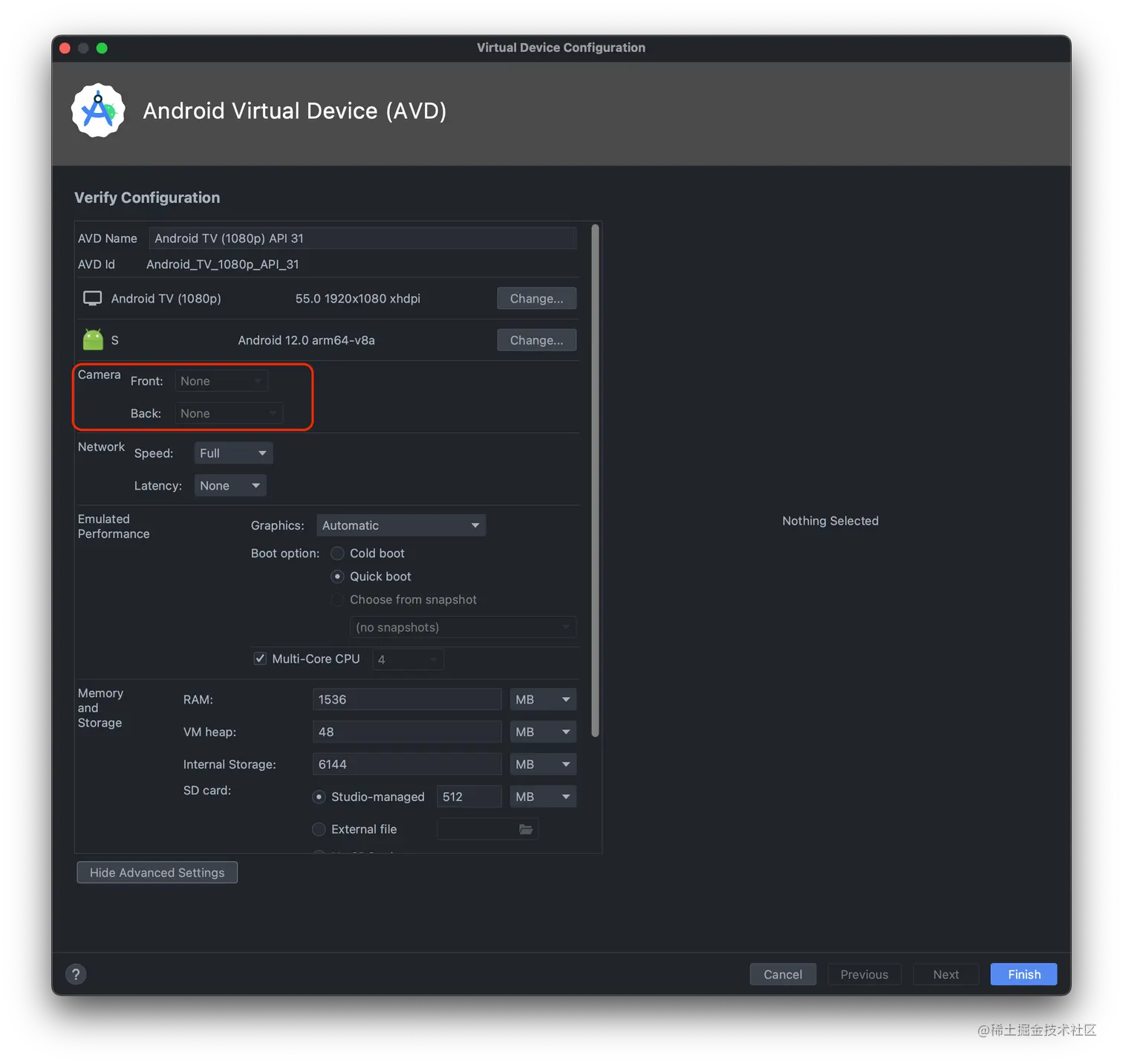This screenshot has width=1123, height=1064.
Task: Uncheck the Multi-Core CPU checkbox
Action: click(x=260, y=658)
